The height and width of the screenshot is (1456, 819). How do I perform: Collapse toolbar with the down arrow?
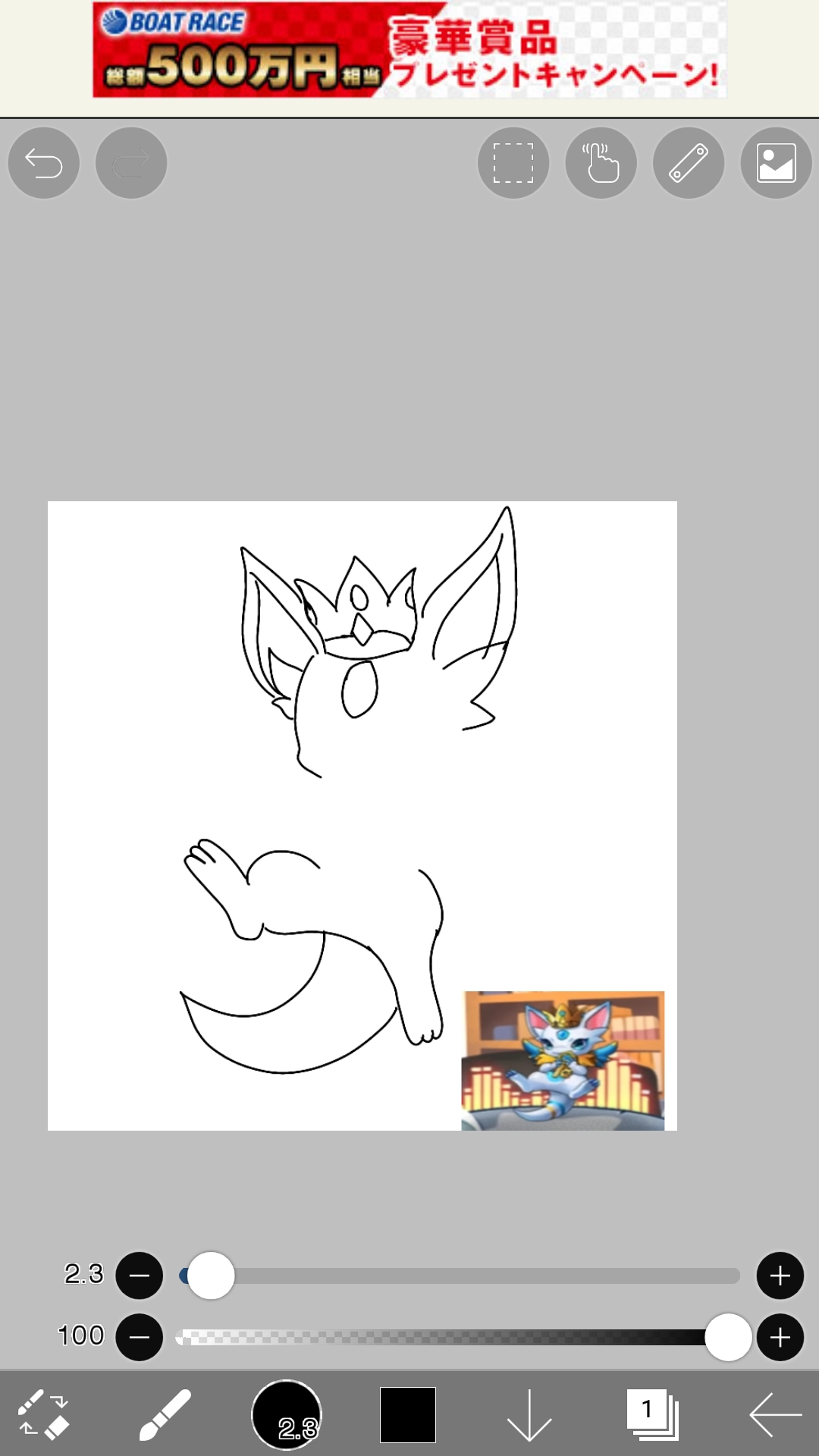(x=529, y=1414)
